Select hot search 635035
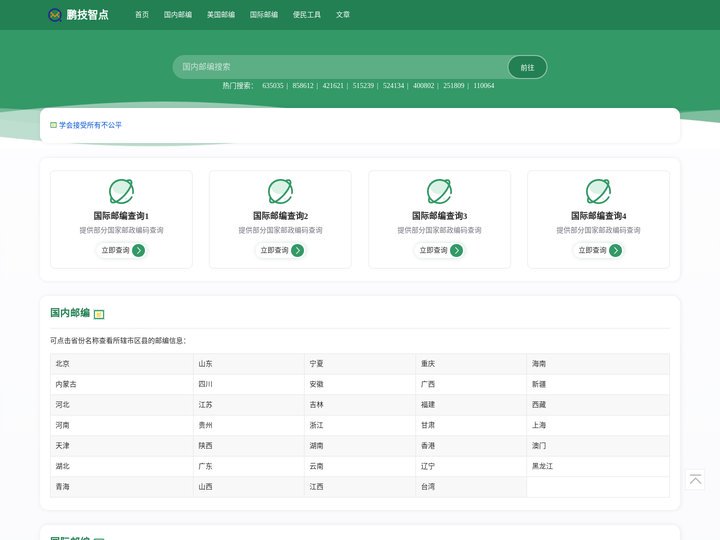 point(273,85)
